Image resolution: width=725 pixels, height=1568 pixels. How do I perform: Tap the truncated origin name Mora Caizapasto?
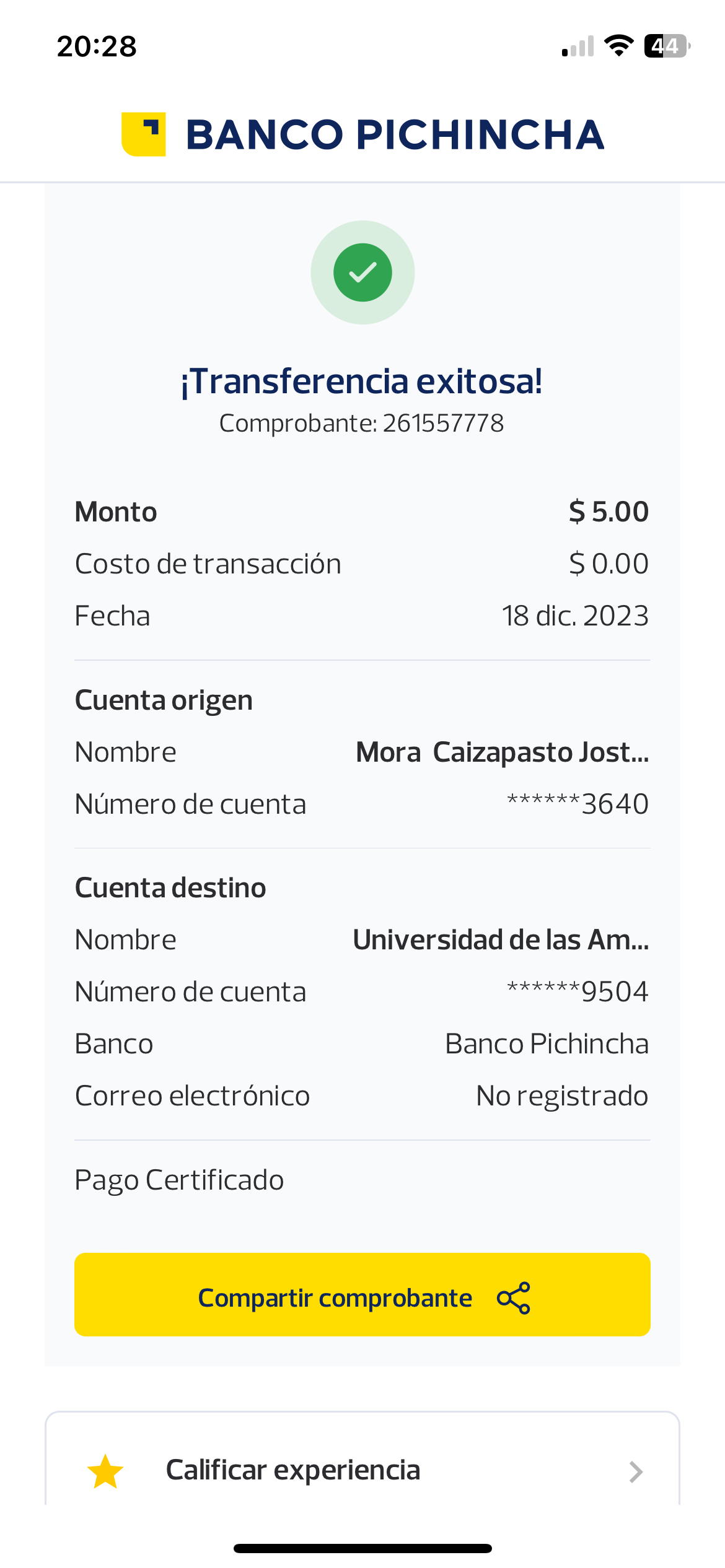(502, 752)
